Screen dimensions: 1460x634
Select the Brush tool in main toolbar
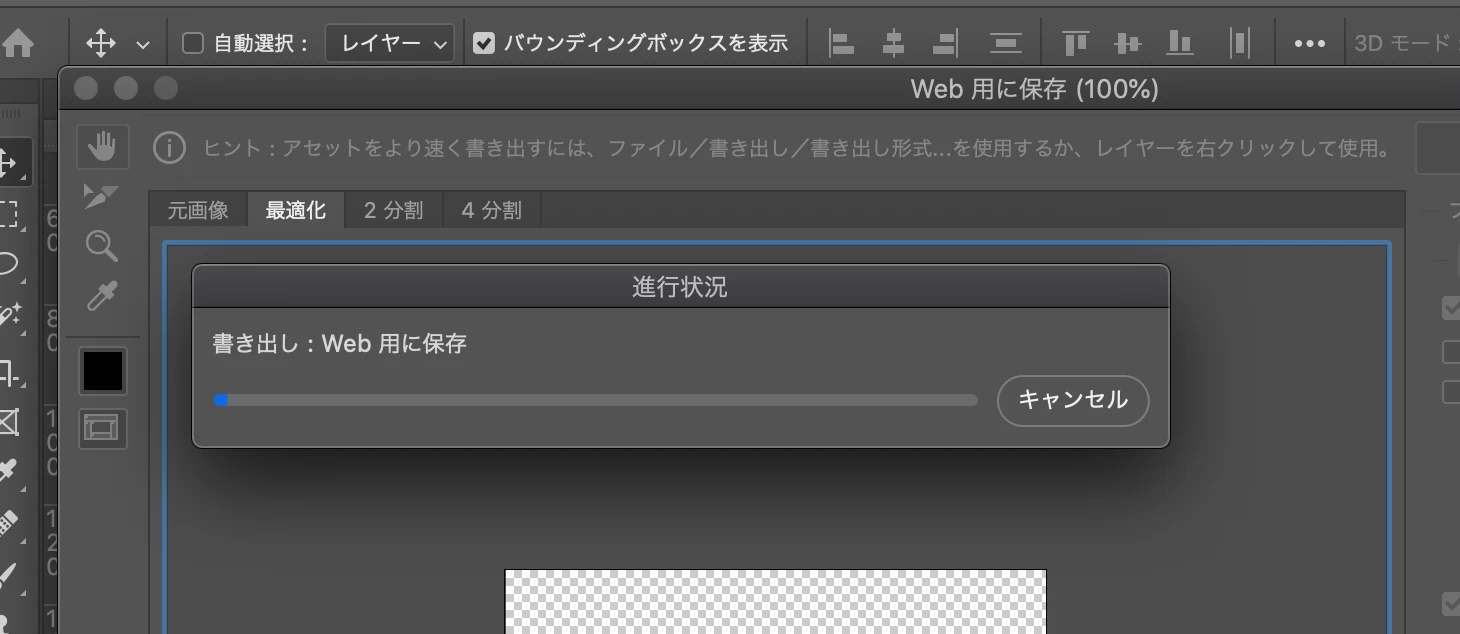click(8, 576)
